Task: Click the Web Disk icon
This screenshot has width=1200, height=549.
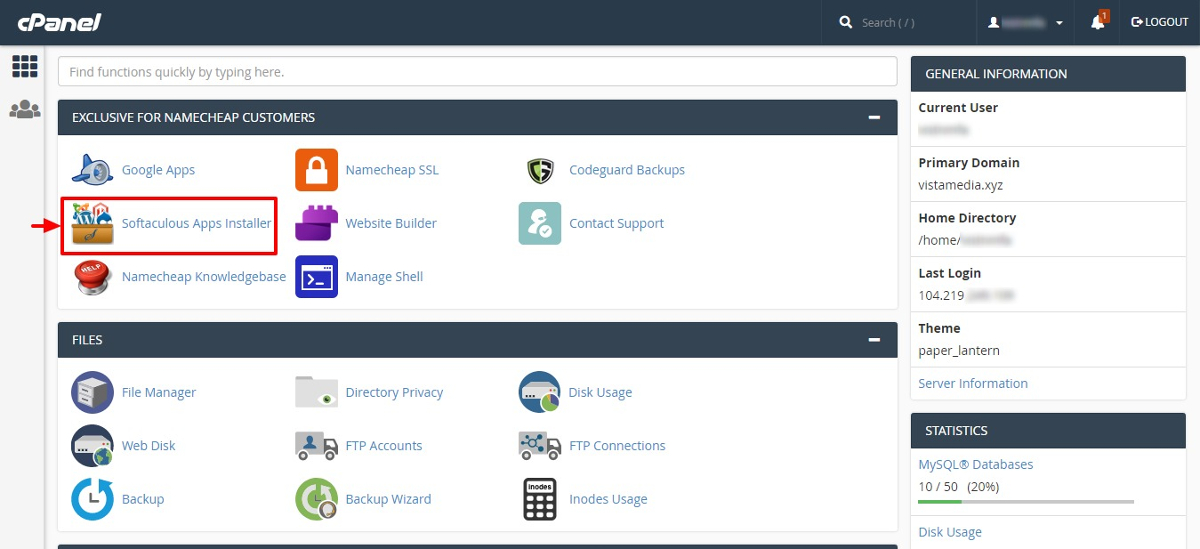Action: pos(93,445)
